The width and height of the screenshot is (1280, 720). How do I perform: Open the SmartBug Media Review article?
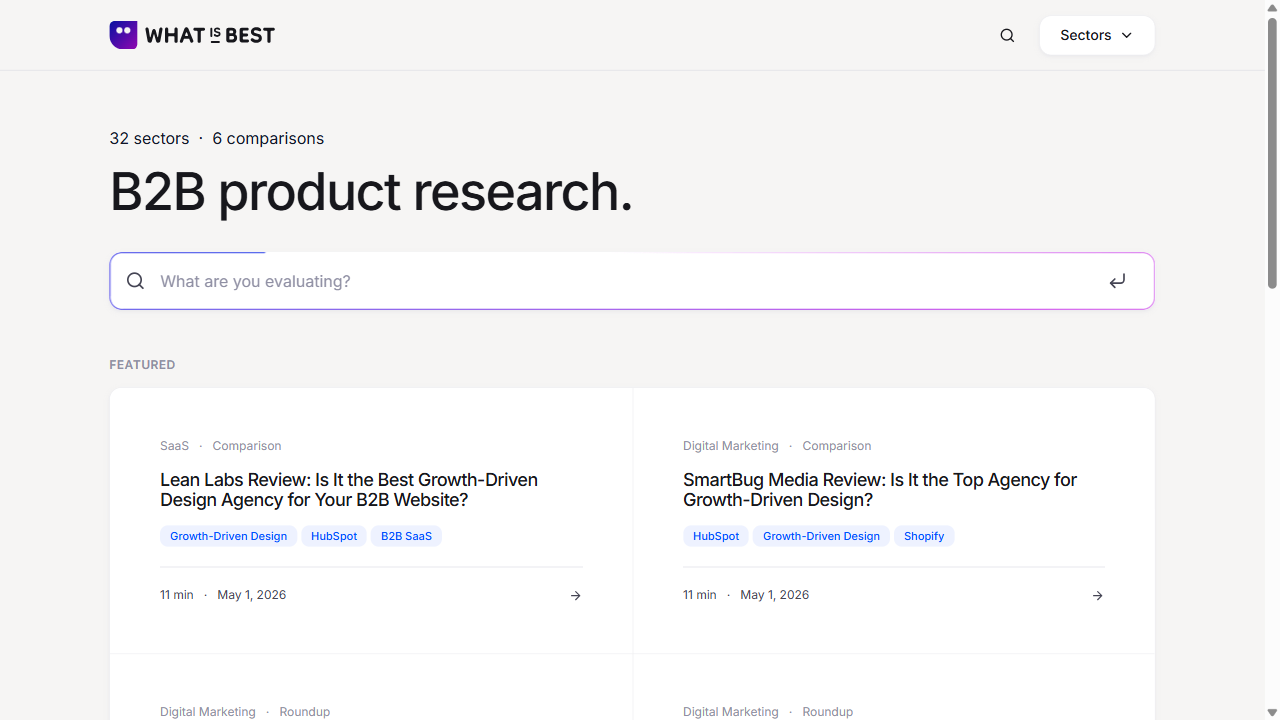click(880, 490)
